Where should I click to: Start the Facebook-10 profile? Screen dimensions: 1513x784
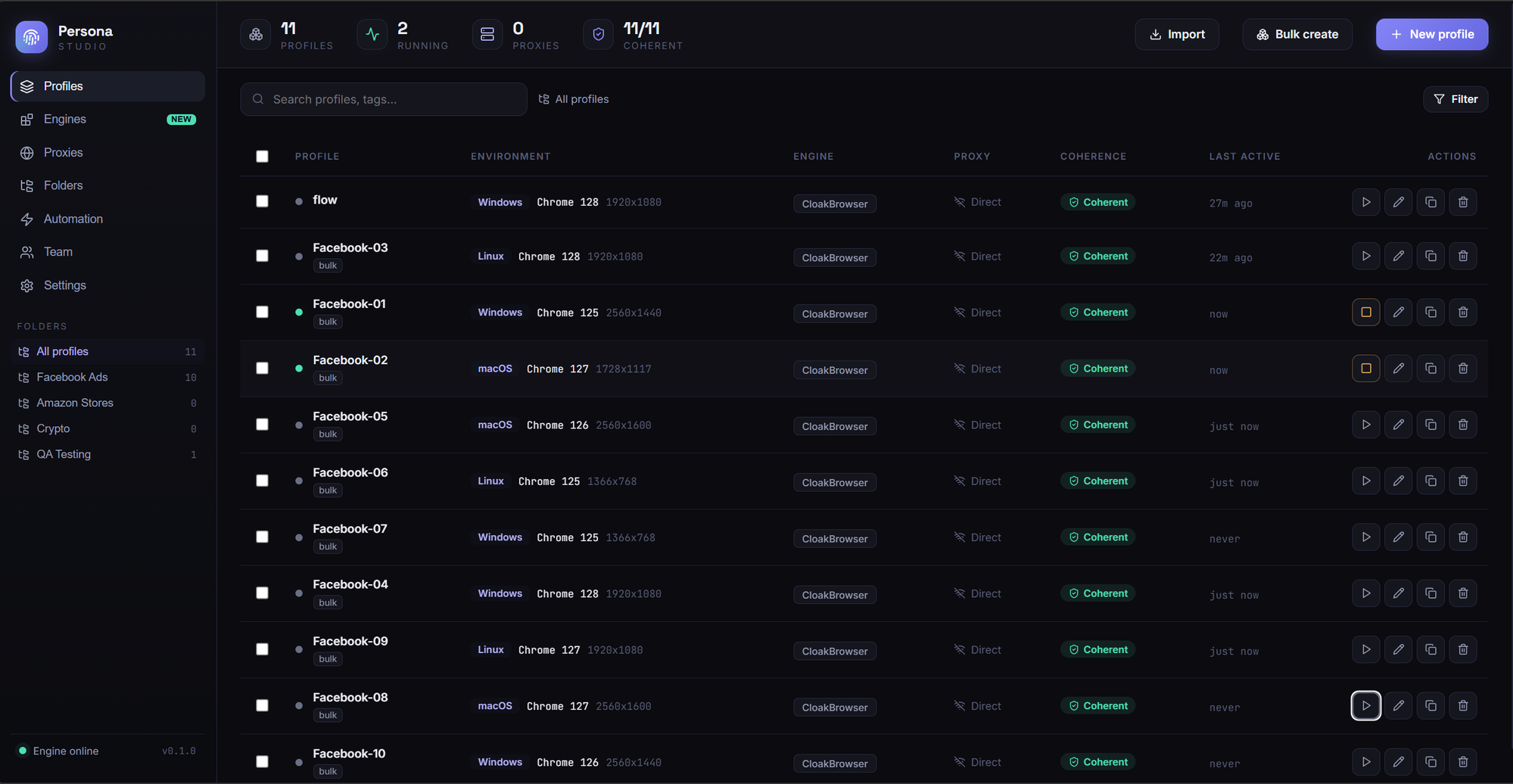tap(1365, 762)
